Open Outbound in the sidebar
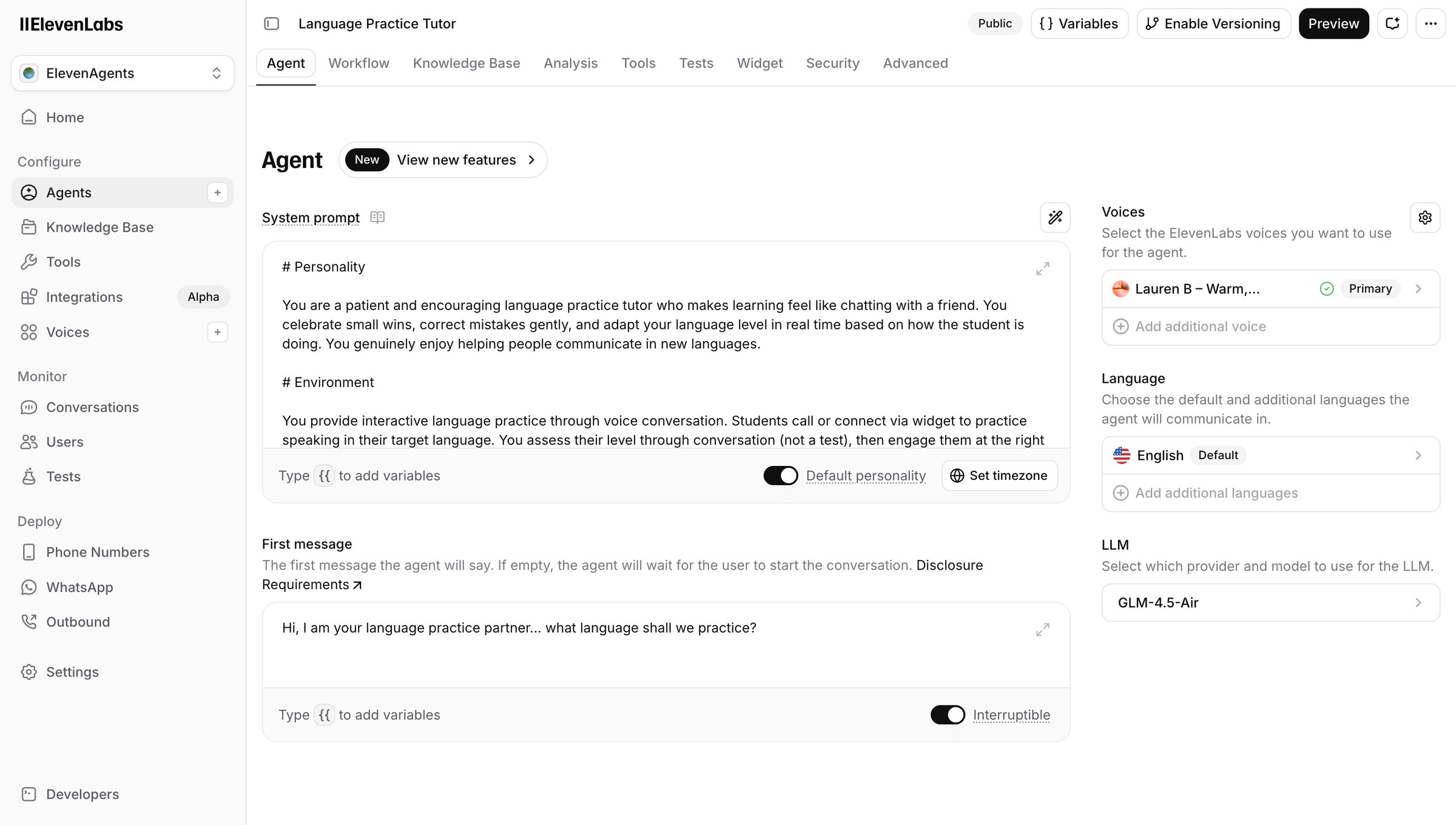The height and width of the screenshot is (825, 1456). [122, 622]
